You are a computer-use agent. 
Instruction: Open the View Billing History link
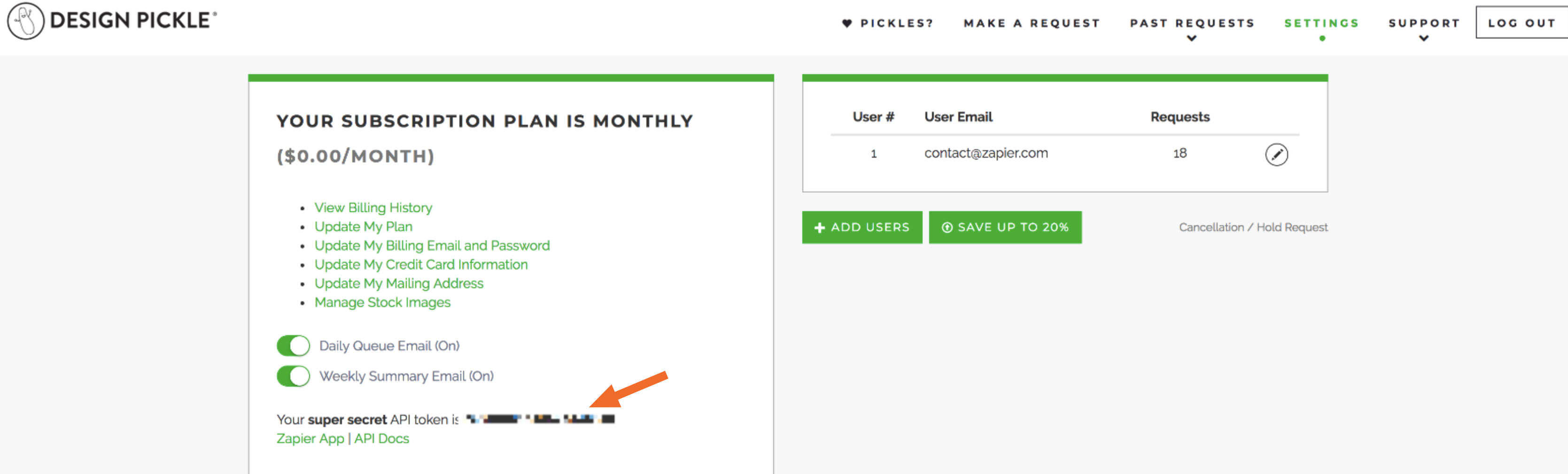point(373,207)
